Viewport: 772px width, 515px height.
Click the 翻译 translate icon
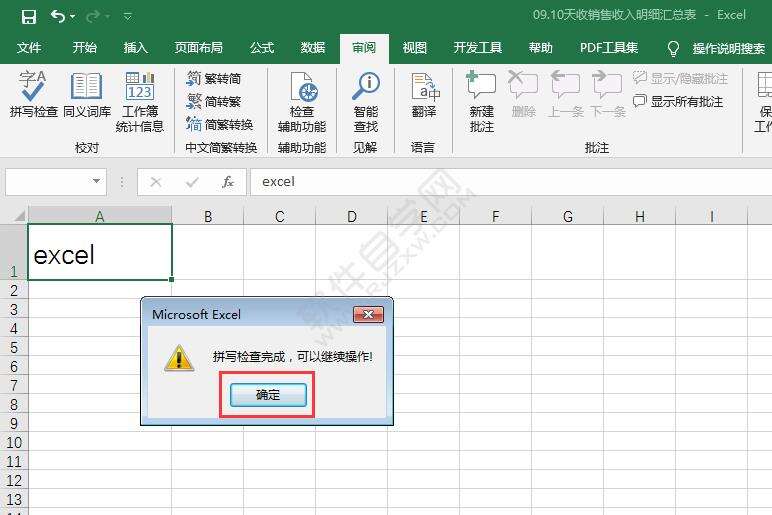click(x=424, y=94)
